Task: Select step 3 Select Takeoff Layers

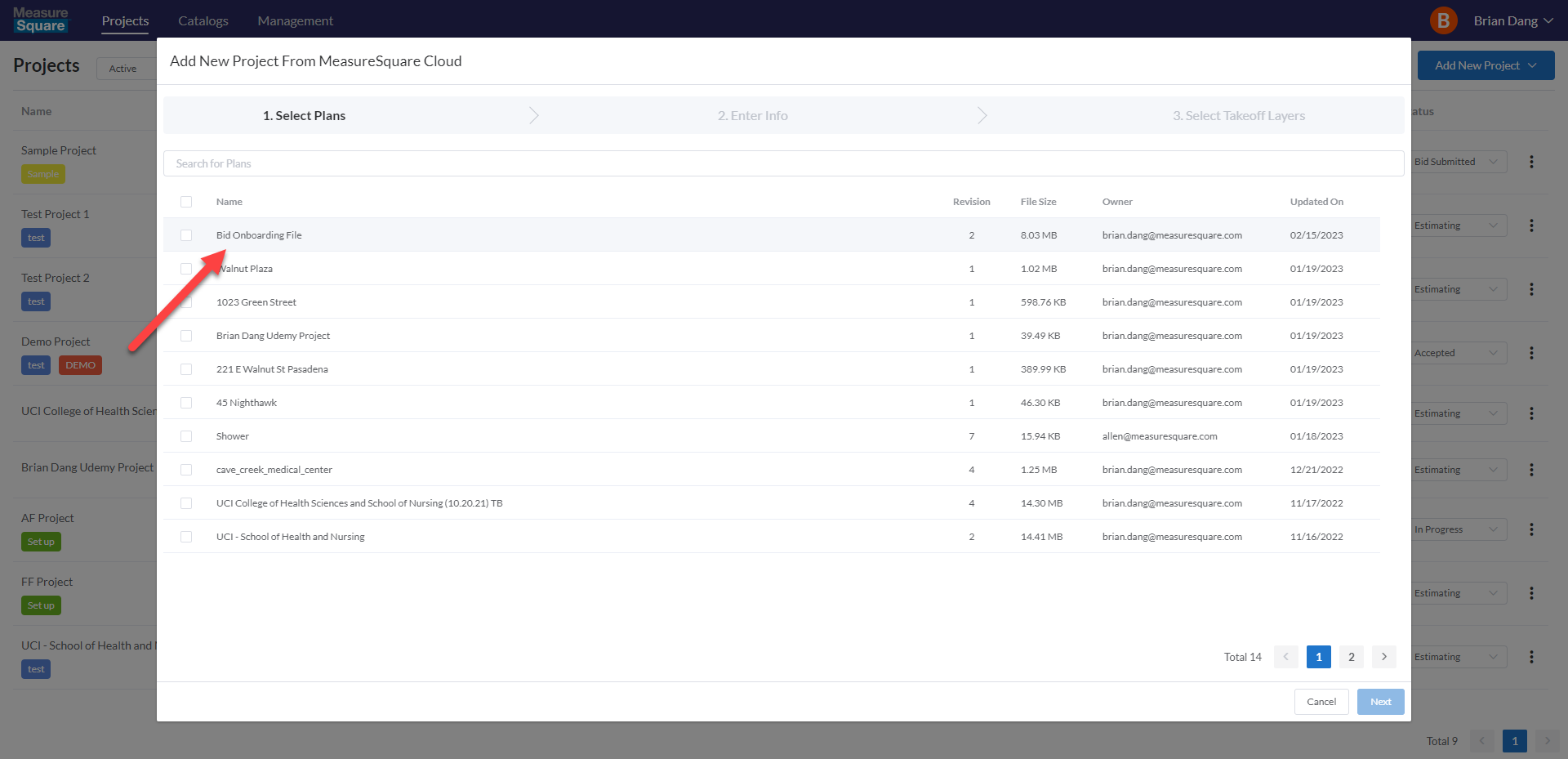Action: (x=1239, y=116)
